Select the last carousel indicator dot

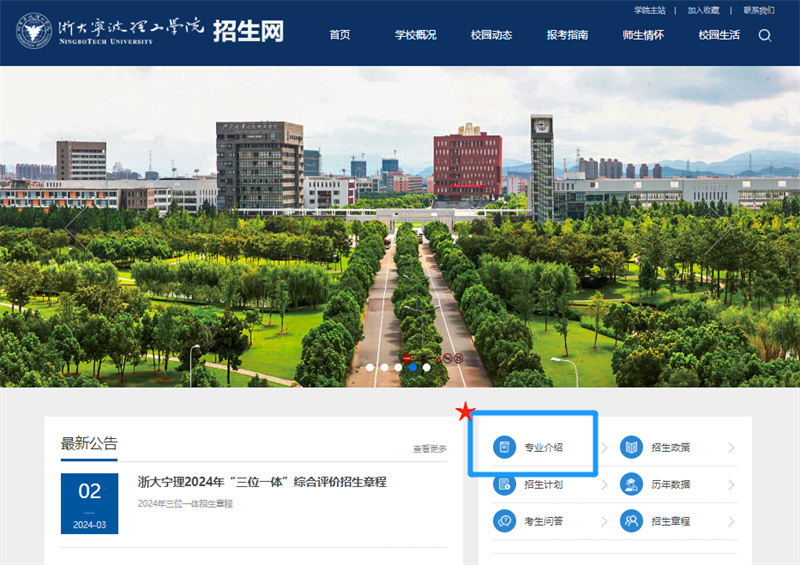426,367
